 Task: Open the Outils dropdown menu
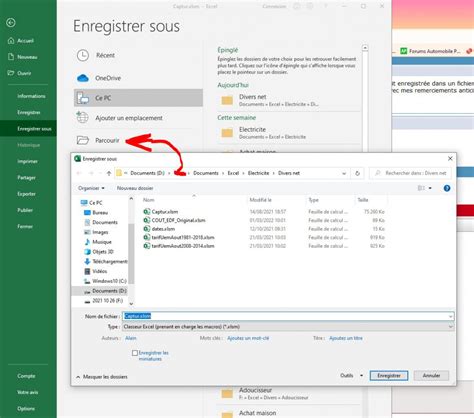351,376
